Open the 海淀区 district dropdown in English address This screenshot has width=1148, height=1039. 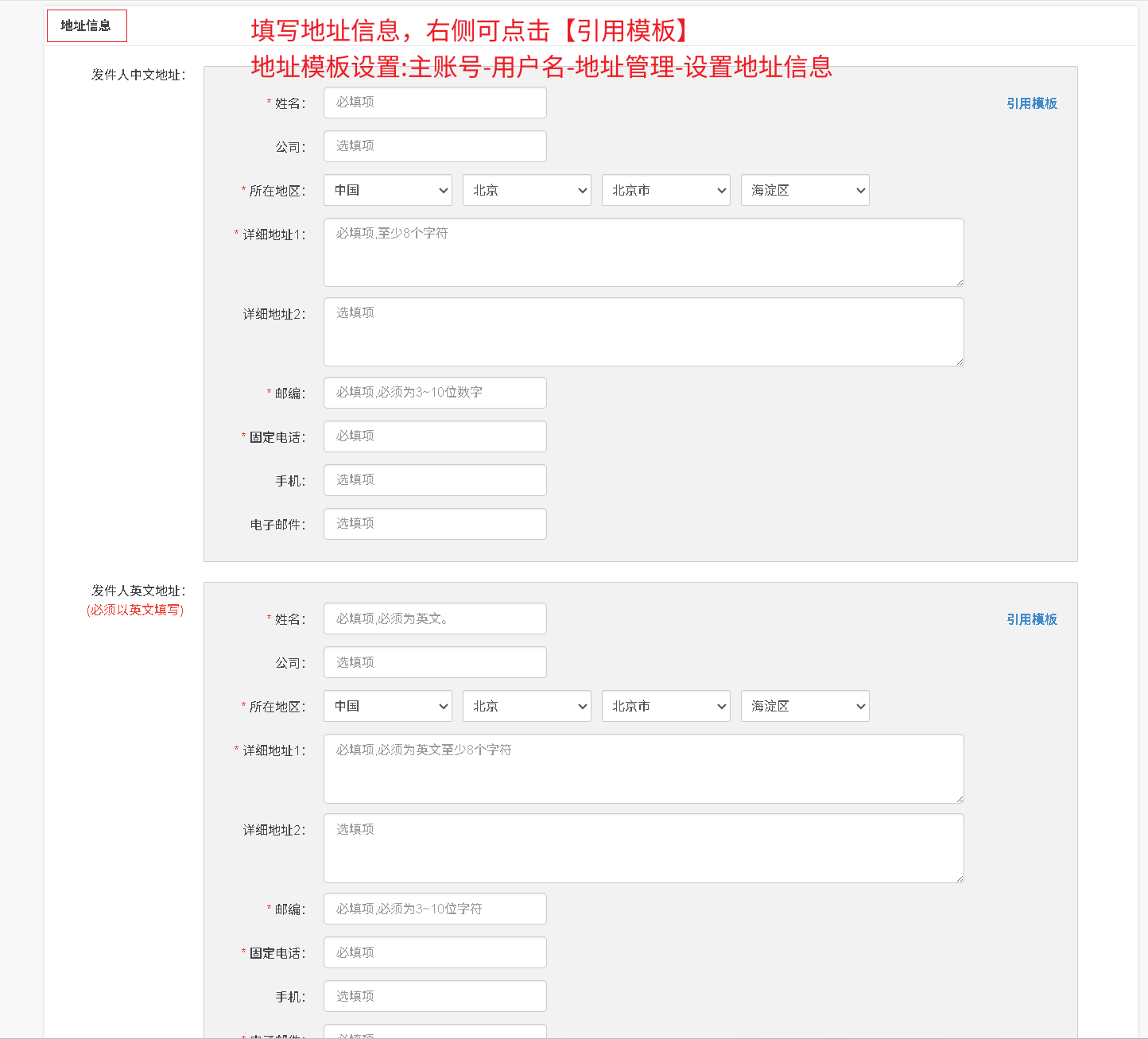click(805, 706)
